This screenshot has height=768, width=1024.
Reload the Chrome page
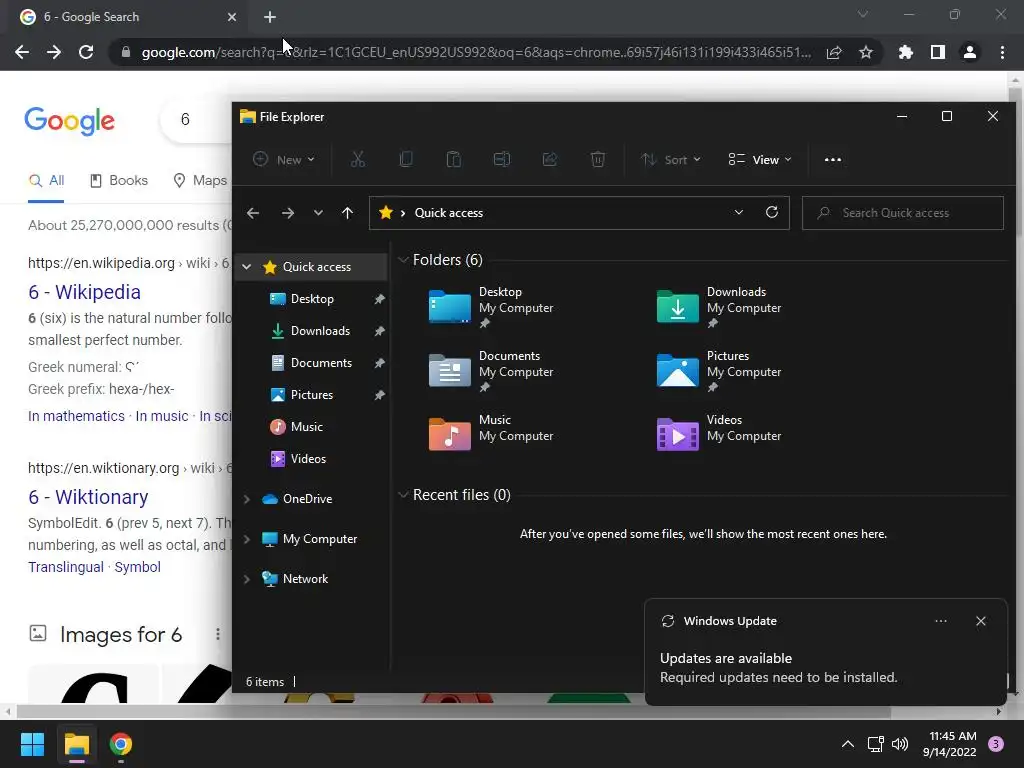click(x=86, y=52)
